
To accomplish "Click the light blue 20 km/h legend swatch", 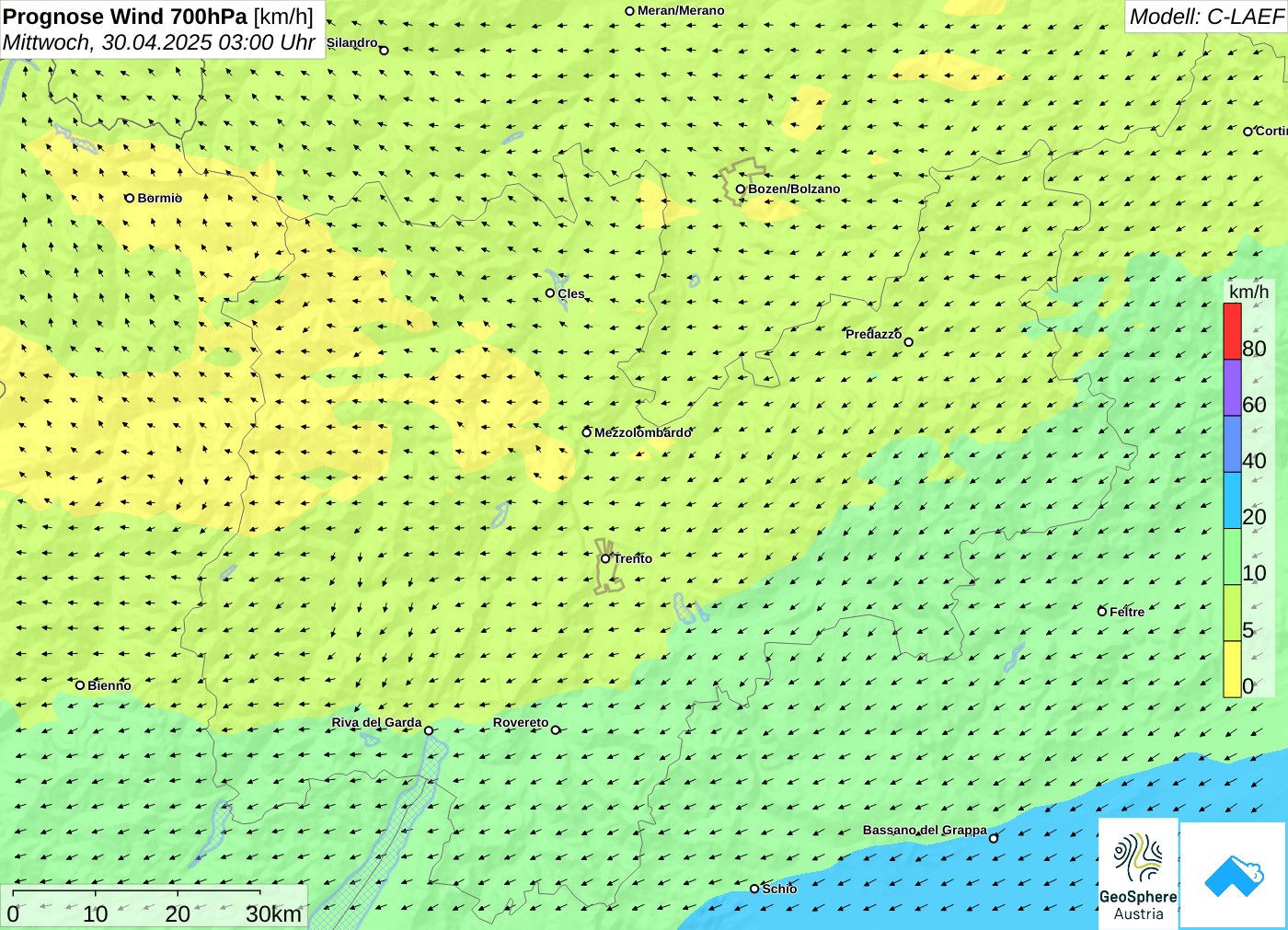I will (1232, 500).
